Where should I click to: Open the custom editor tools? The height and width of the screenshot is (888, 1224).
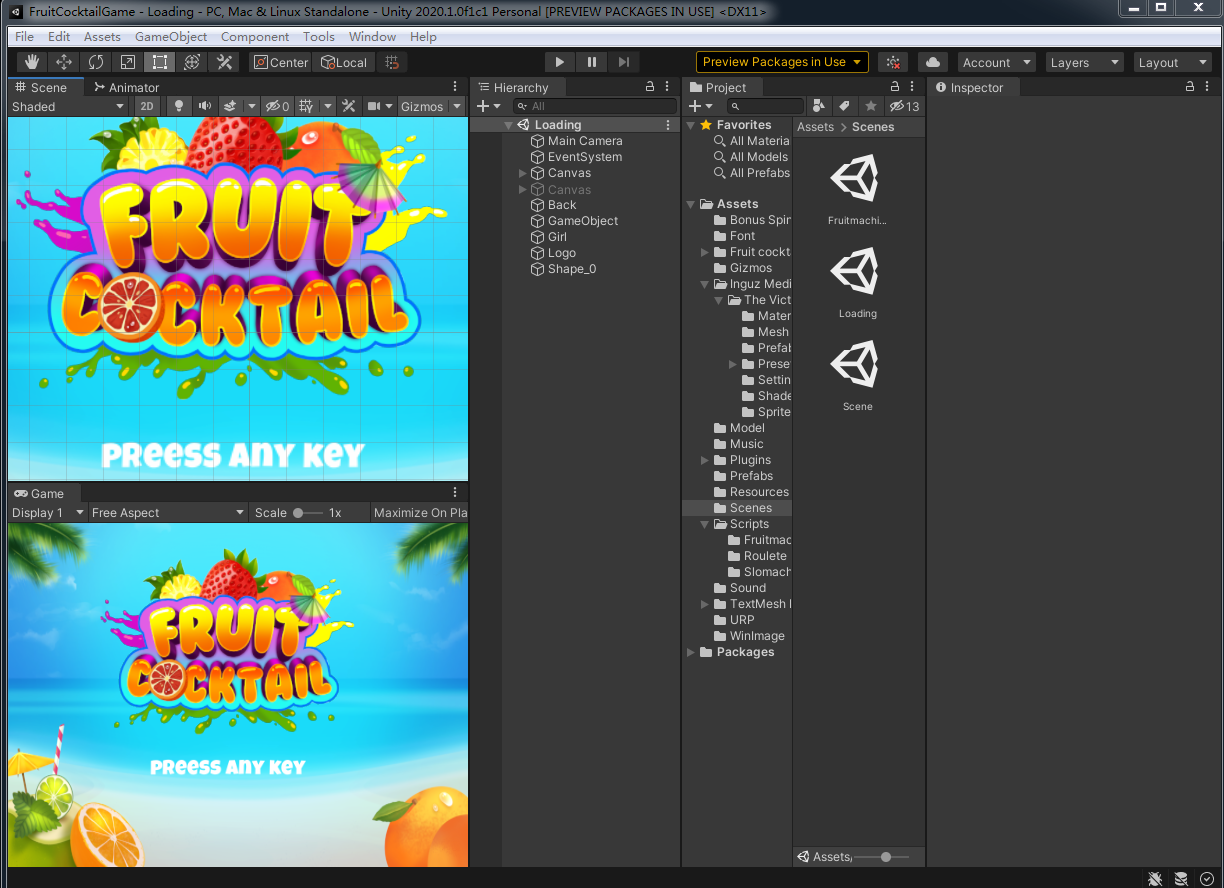[x=223, y=62]
